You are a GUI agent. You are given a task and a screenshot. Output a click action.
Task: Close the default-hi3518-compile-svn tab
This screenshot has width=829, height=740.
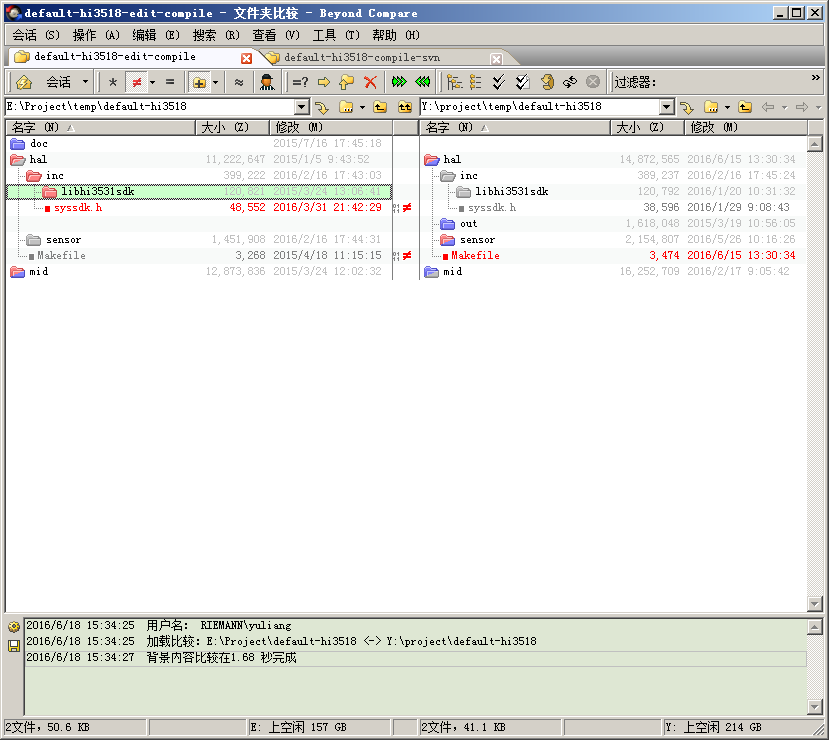[496, 59]
